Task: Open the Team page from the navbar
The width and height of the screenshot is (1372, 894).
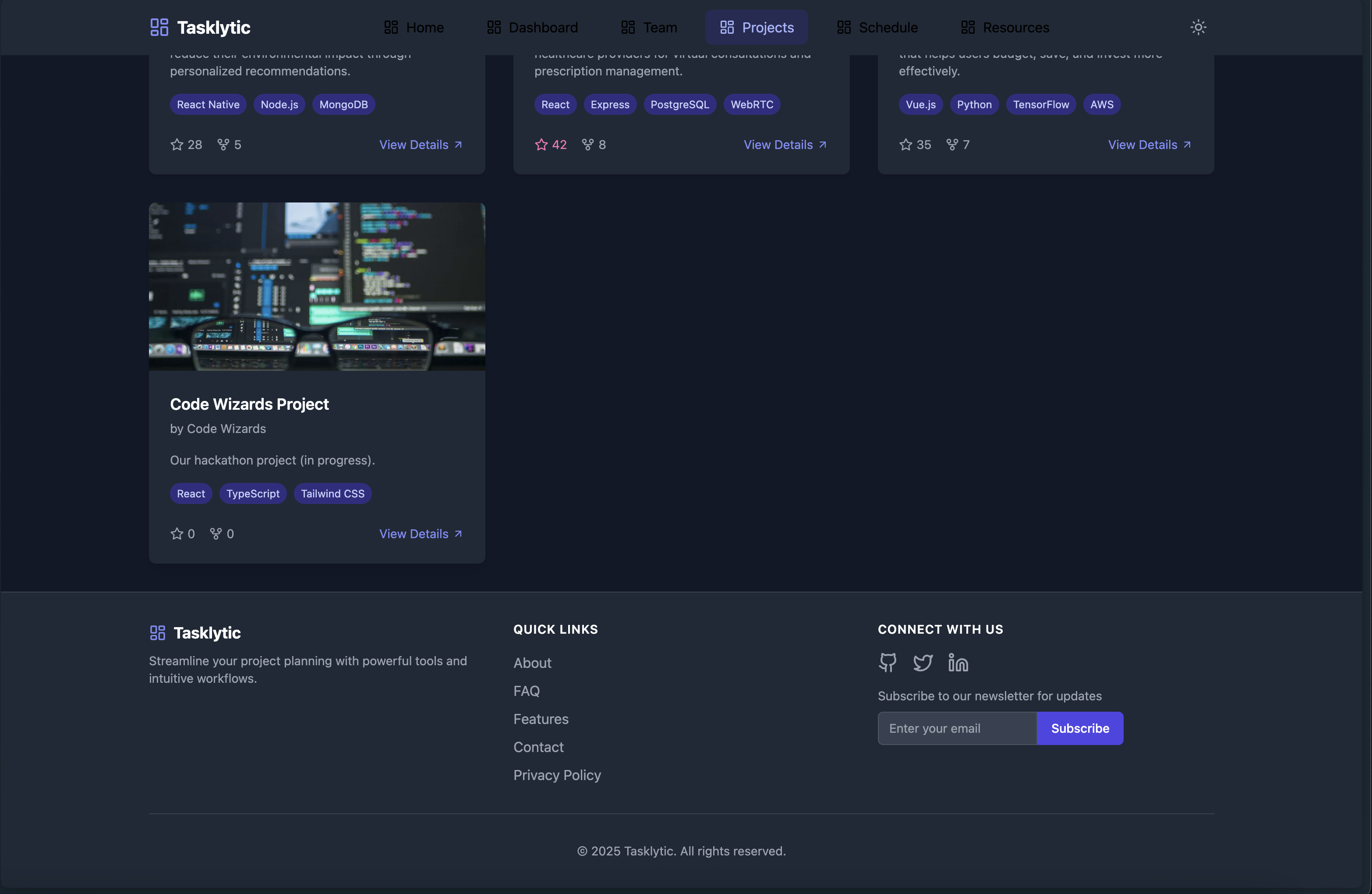Action: click(649, 27)
